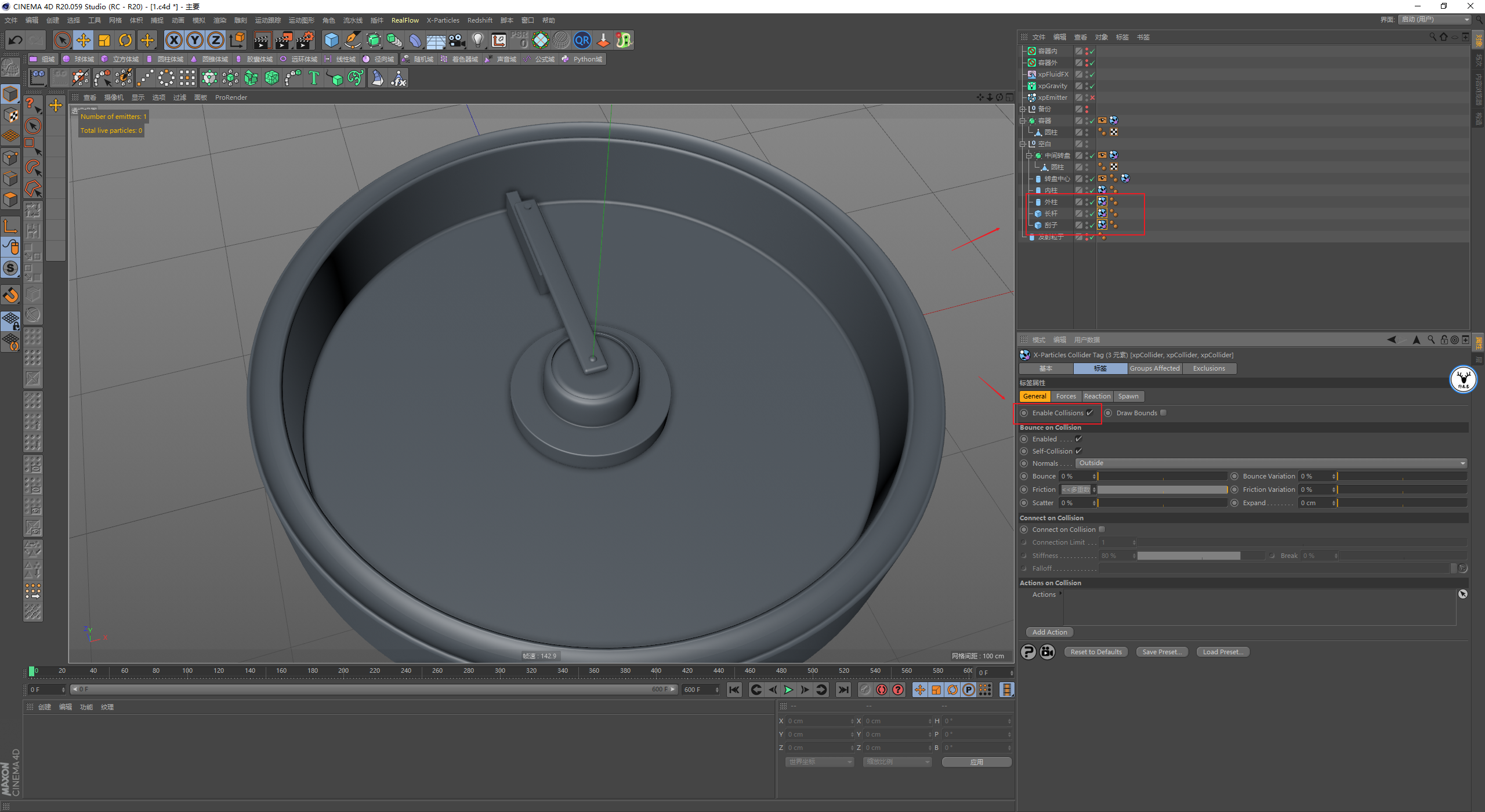Activate the Rotate tool in top toolbar

(125, 40)
